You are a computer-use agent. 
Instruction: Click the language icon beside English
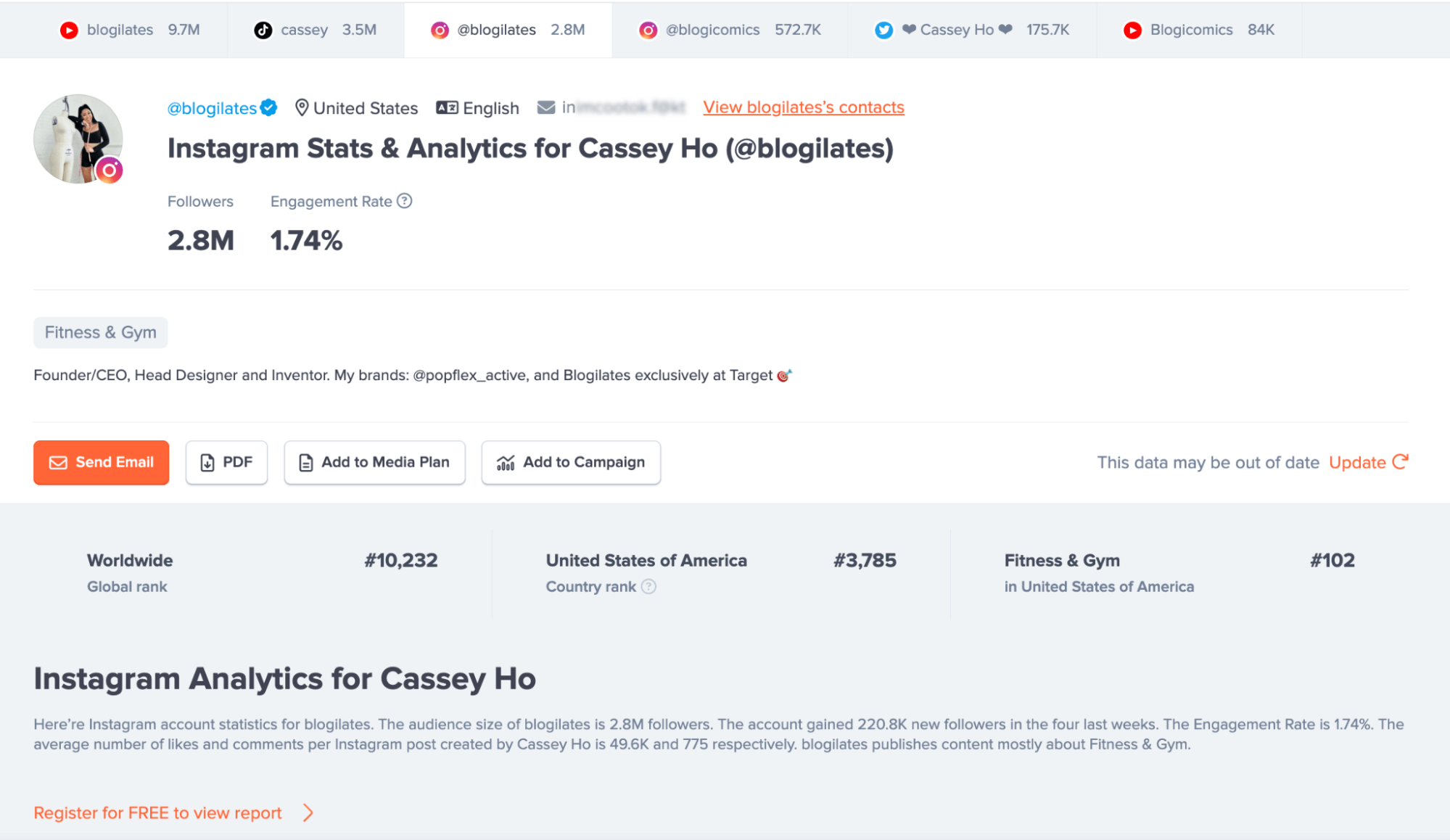[x=447, y=107]
